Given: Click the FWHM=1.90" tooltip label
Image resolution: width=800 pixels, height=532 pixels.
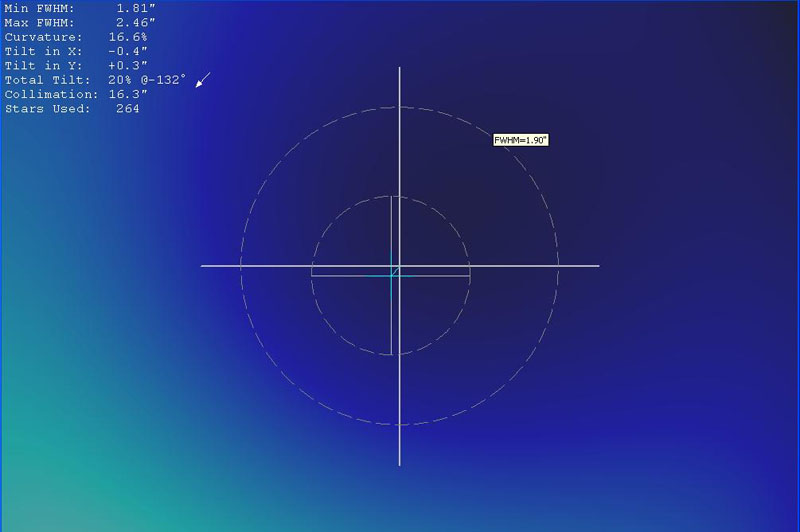Looking at the screenshot, I should 521,140.
